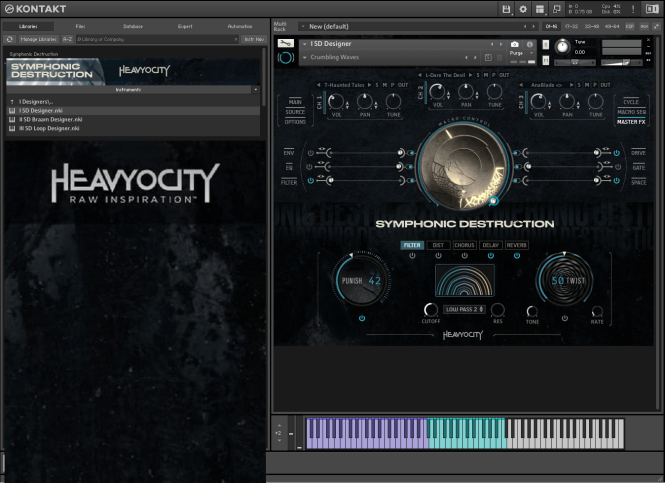
Task: Switch to the Expert browser tab
Action: (x=185, y=26)
